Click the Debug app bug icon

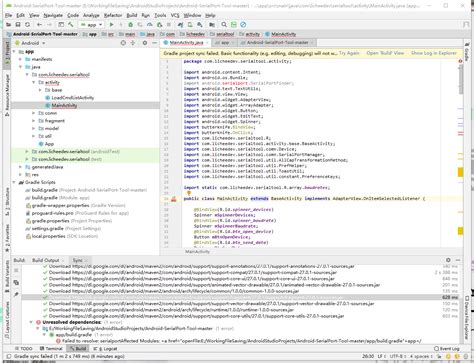131,25
